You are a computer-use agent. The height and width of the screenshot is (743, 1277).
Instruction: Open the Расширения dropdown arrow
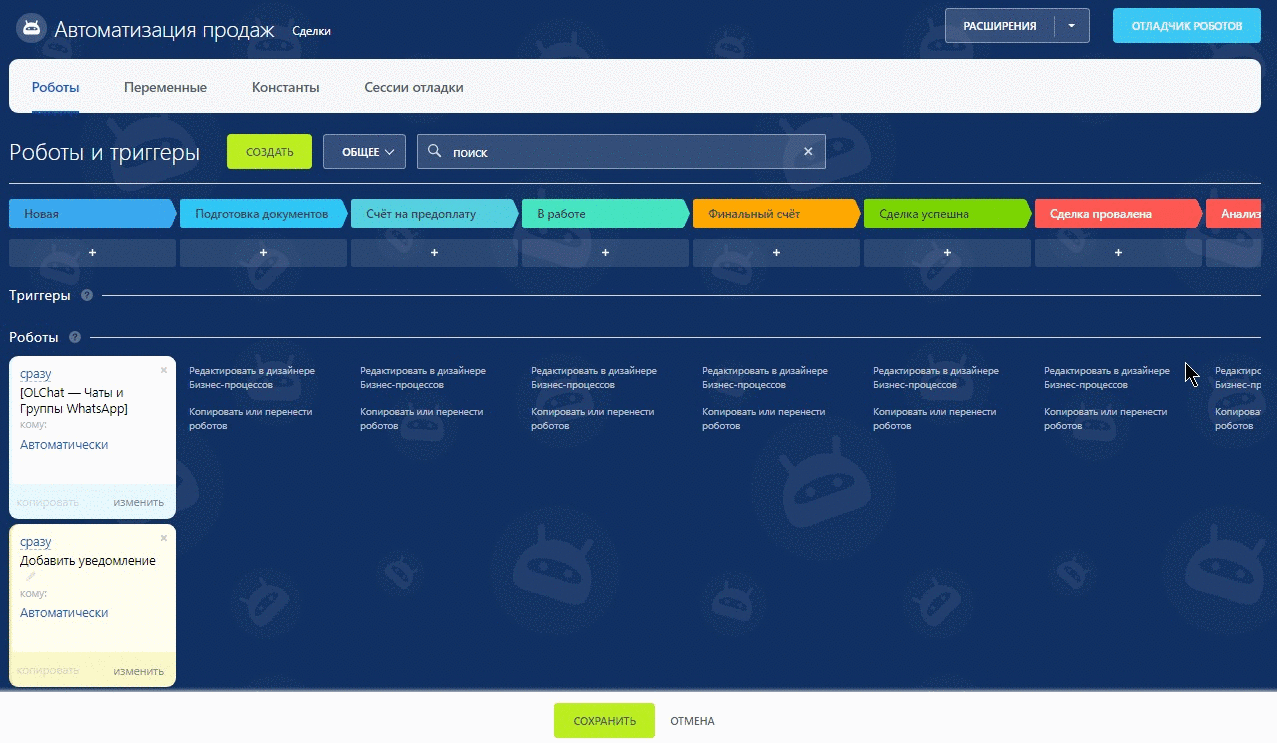pyautogui.click(x=1071, y=26)
